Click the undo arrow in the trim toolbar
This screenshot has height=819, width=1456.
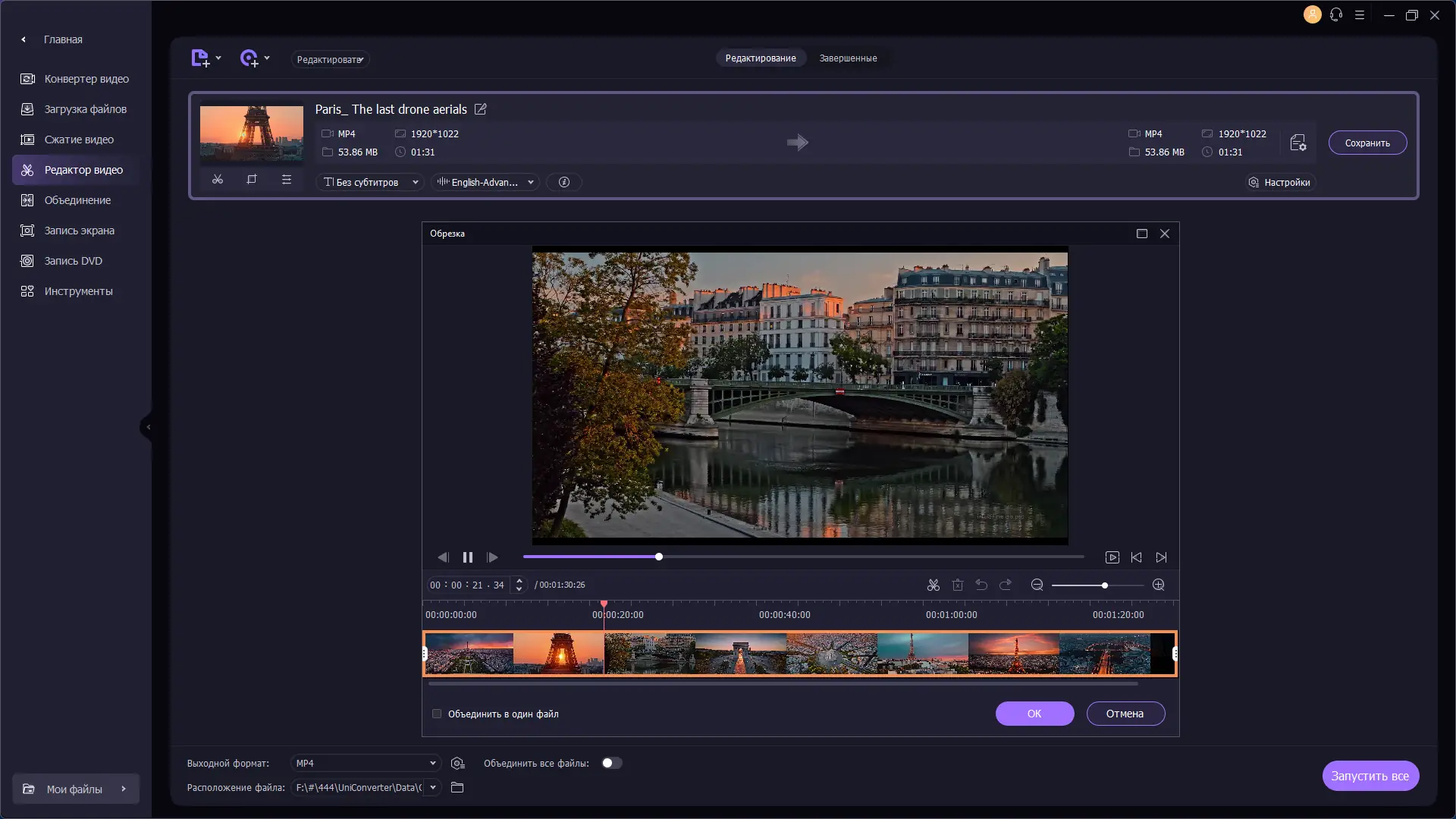point(981,585)
